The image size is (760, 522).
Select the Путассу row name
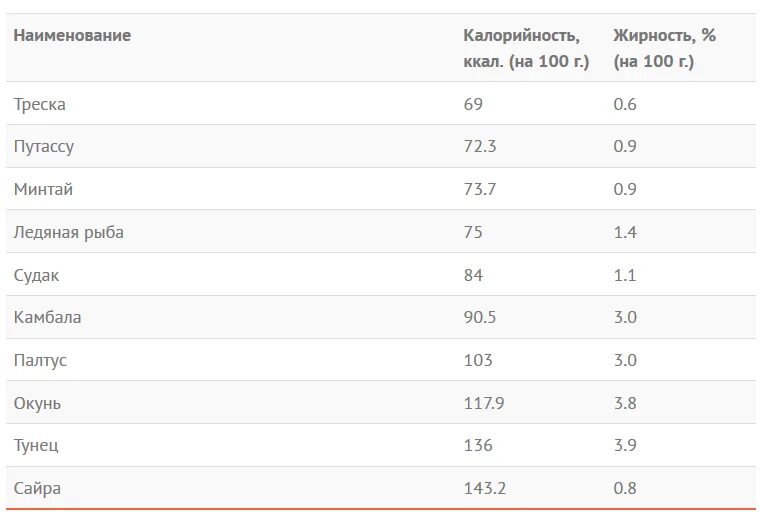click(x=44, y=147)
